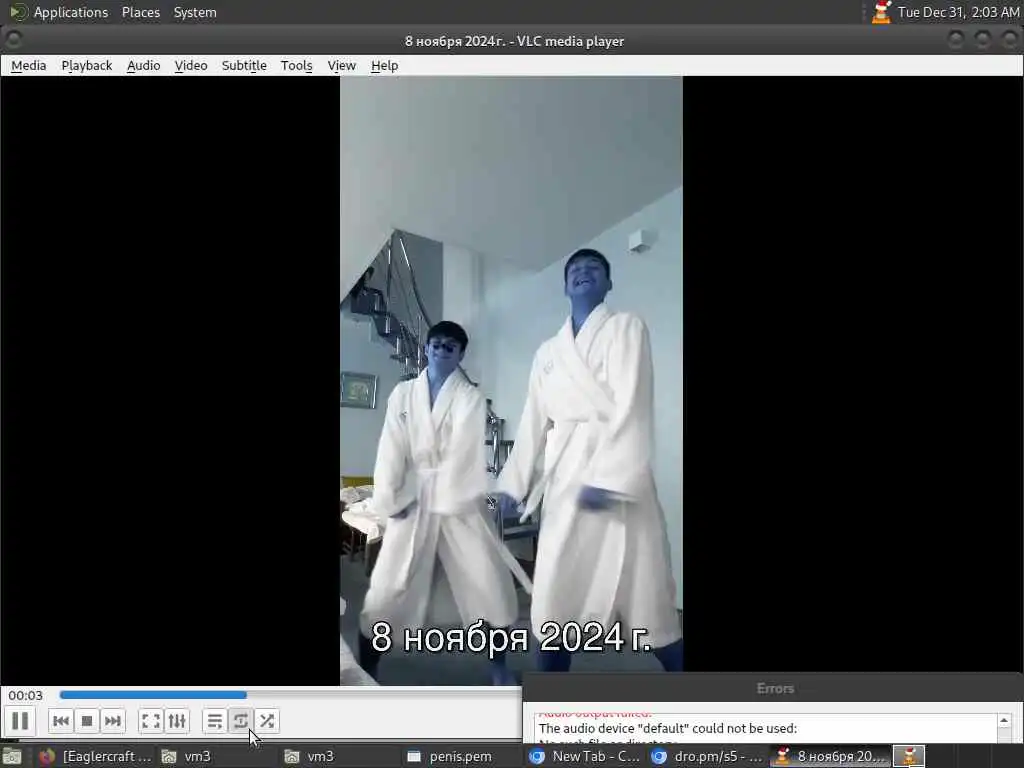Click the date and time clock
This screenshot has height=768, width=1024.
(958, 12)
